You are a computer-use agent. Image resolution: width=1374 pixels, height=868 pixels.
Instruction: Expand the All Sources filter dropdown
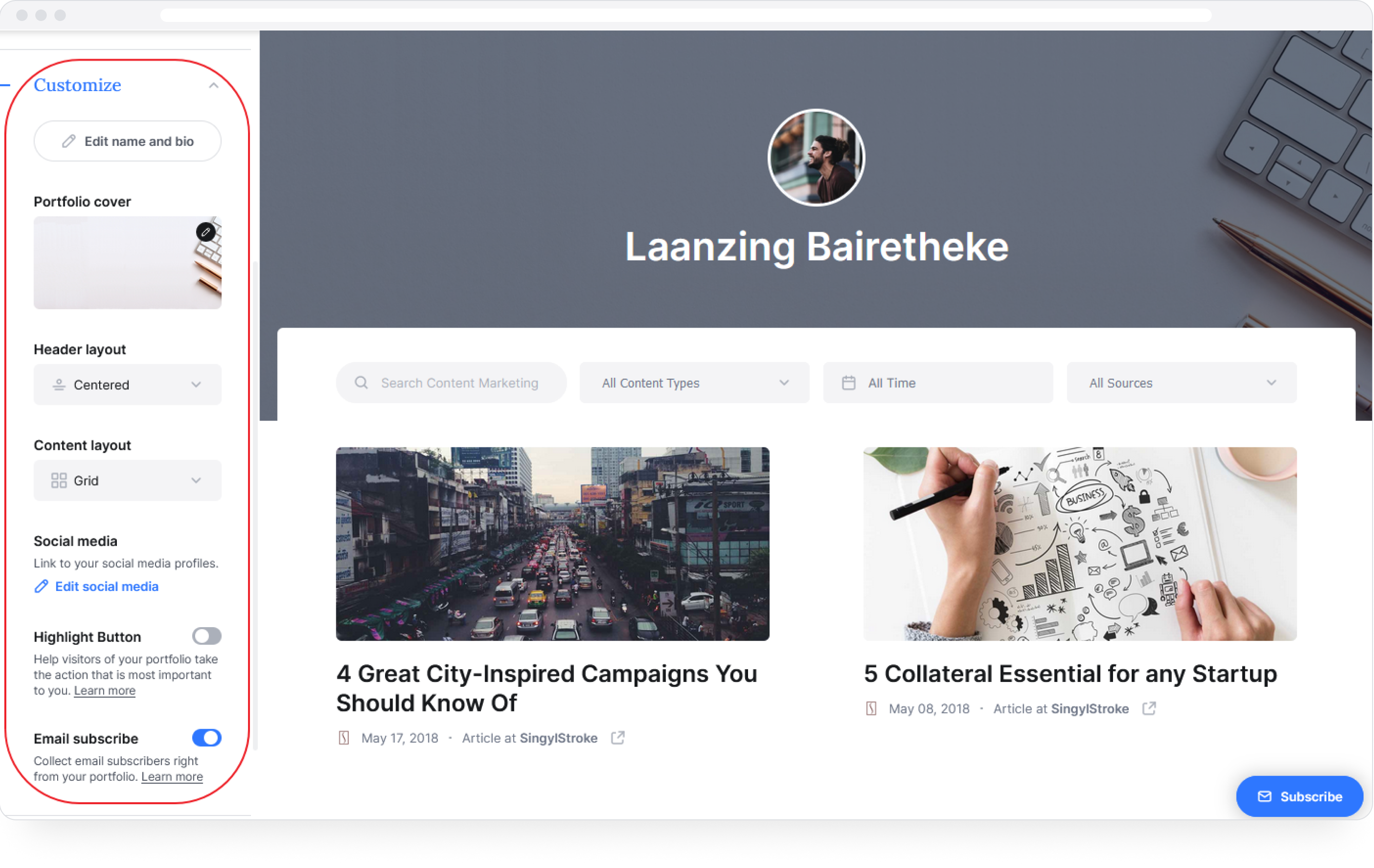(x=1182, y=382)
